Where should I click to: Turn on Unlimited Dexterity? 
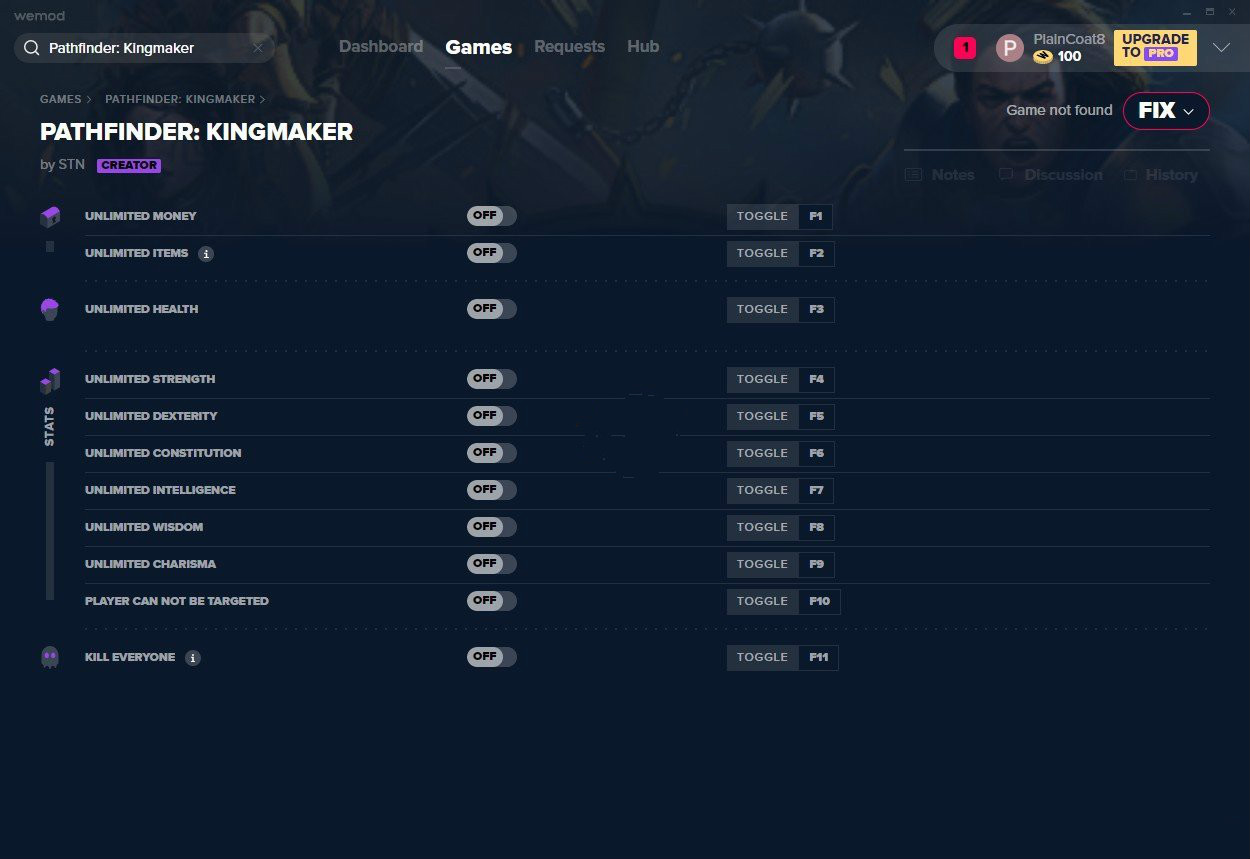tap(492, 416)
